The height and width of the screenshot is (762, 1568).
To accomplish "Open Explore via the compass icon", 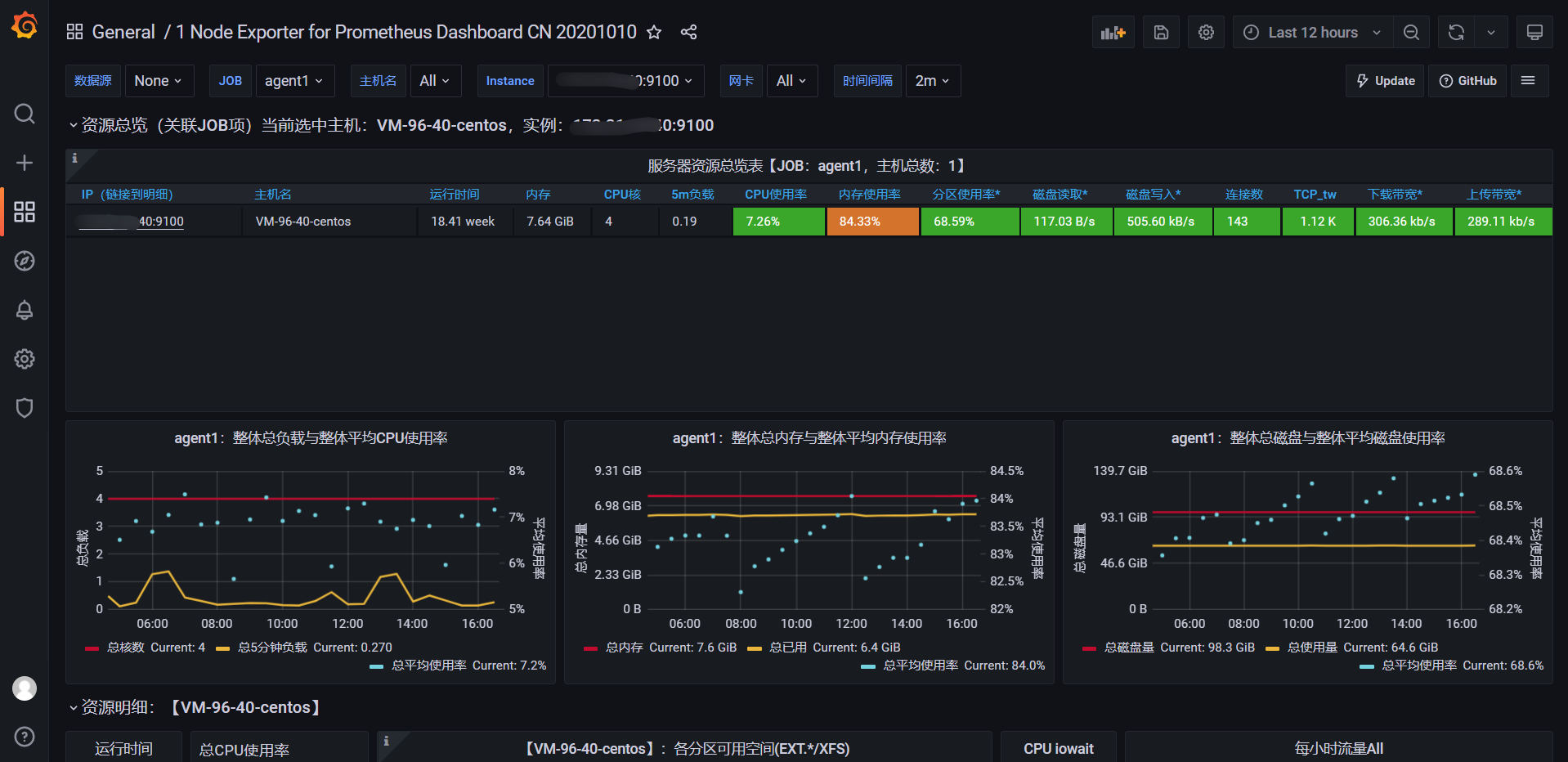I will click(25, 262).
